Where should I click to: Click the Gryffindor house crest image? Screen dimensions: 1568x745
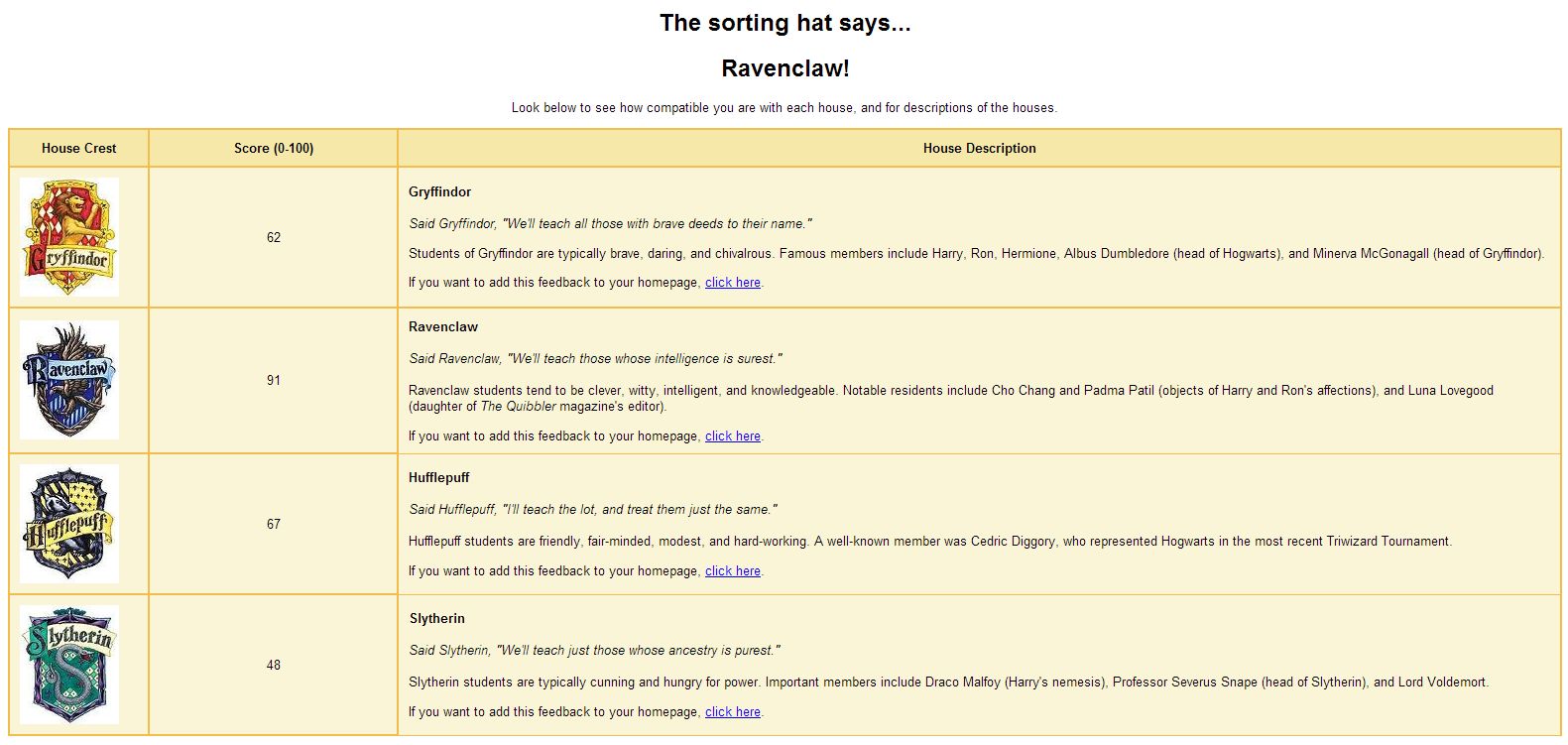(69, 237)
